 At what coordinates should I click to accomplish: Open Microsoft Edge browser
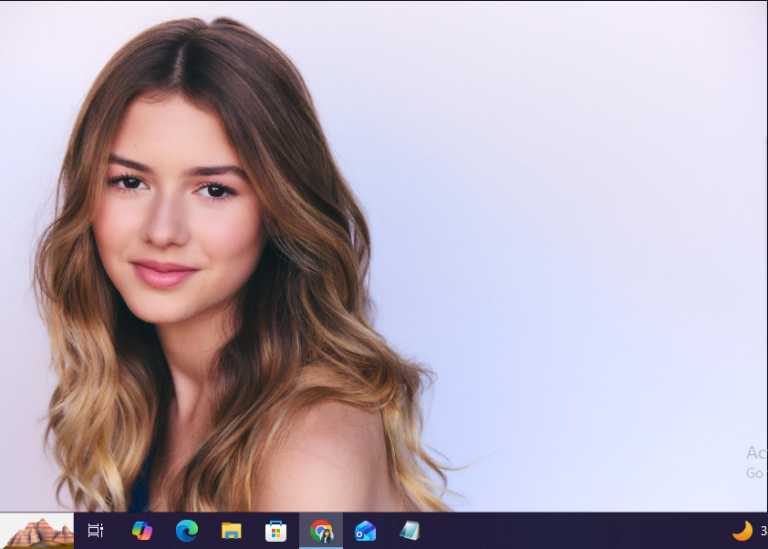187,531
